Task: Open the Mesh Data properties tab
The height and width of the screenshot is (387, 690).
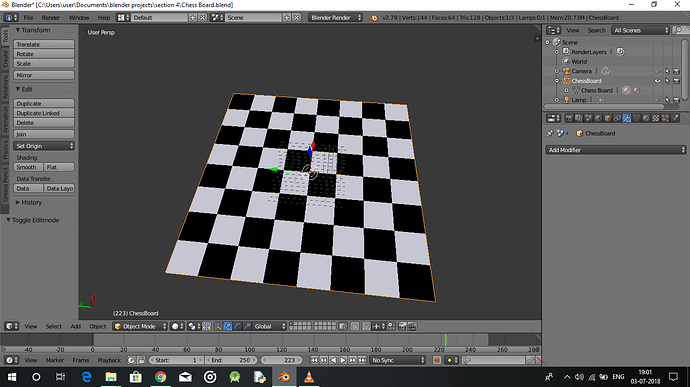Action: click(637, 118)
